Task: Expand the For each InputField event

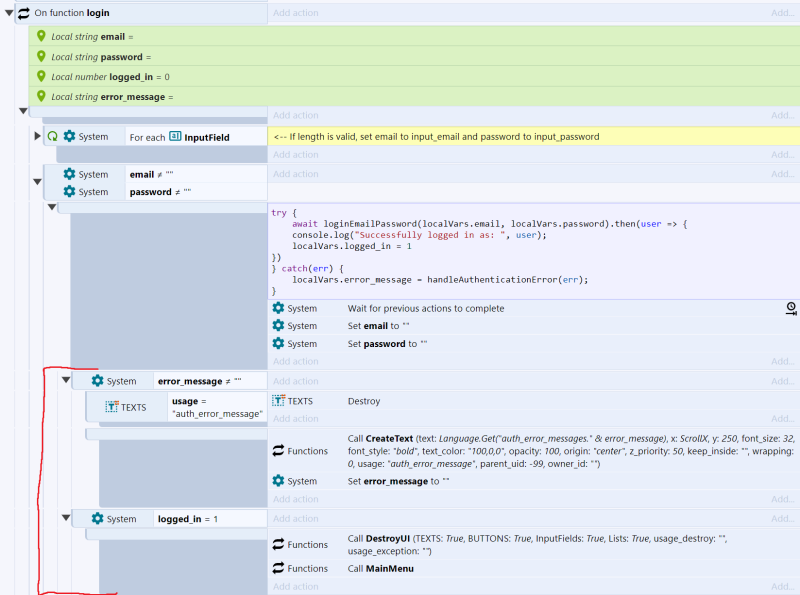Action: (x=37, y=136)
